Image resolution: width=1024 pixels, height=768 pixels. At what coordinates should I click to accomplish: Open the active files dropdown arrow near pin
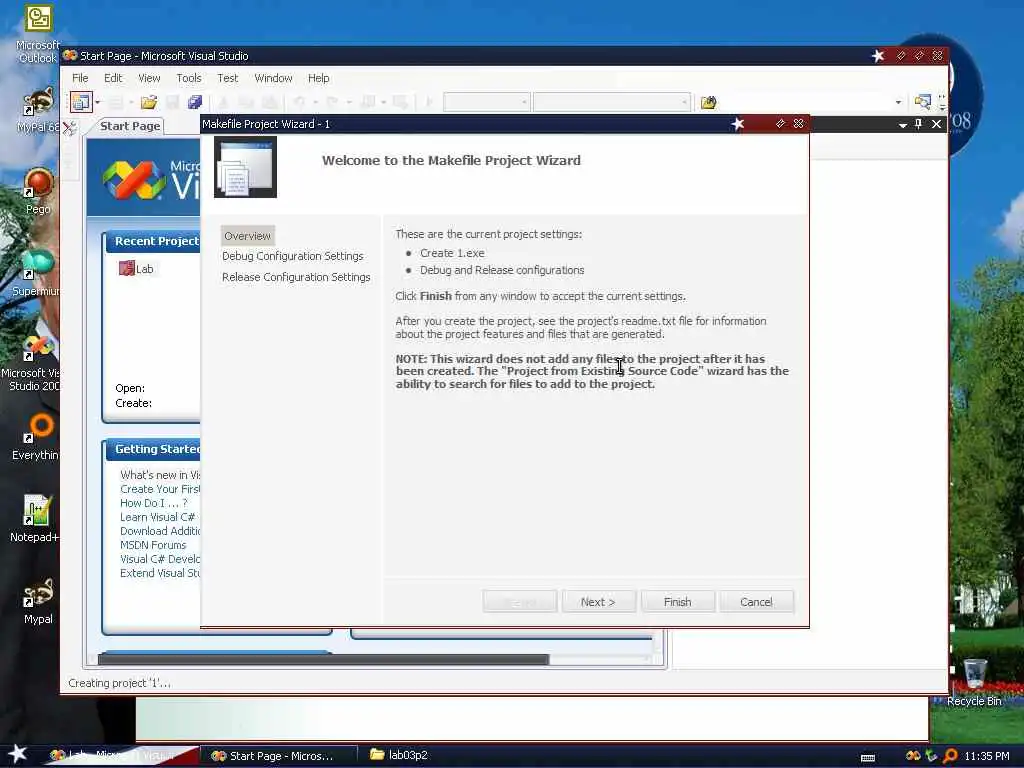click(903, 125)
